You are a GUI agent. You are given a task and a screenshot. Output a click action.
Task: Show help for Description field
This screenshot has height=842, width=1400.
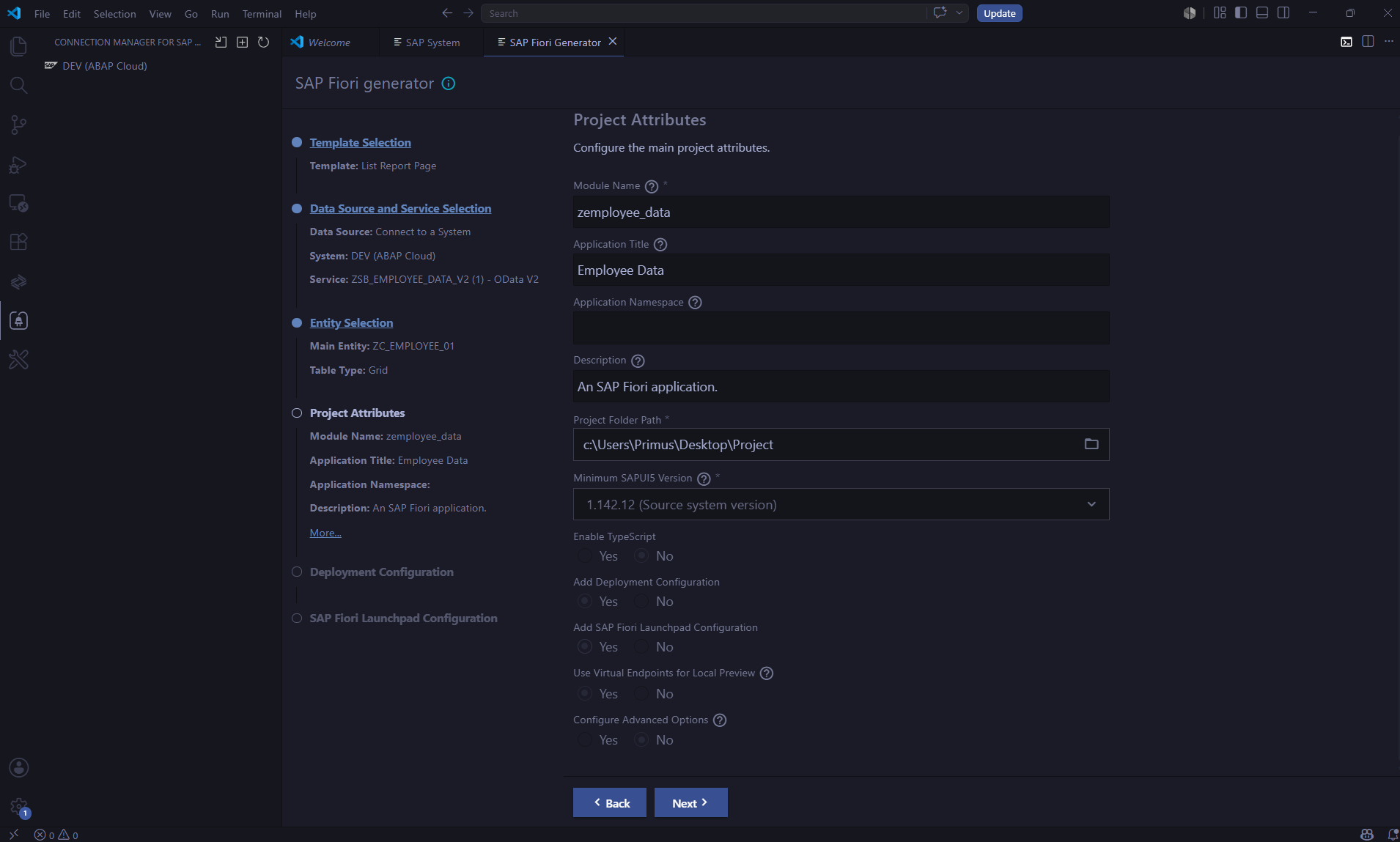(638, 361)
